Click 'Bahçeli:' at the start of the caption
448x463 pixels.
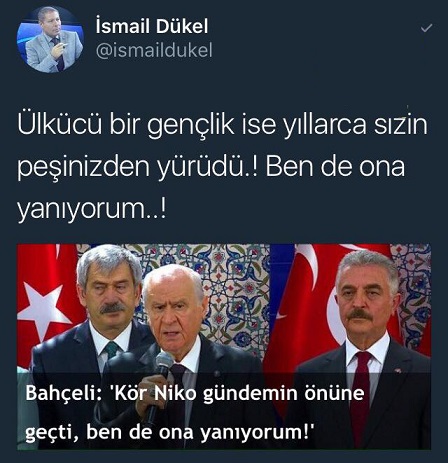click(65, 394)
